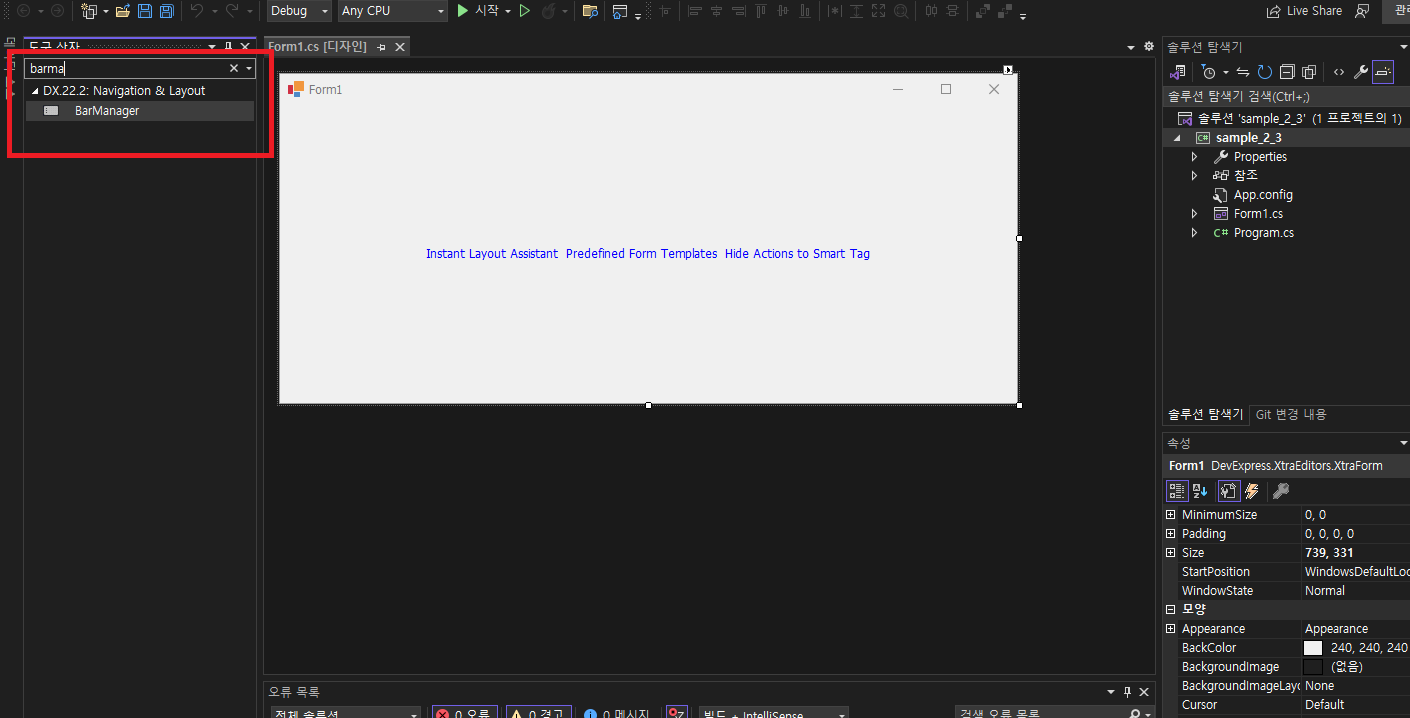Open Predefined Form Templates link
This screenshot has height=718, width=1410.
(642, 254)
